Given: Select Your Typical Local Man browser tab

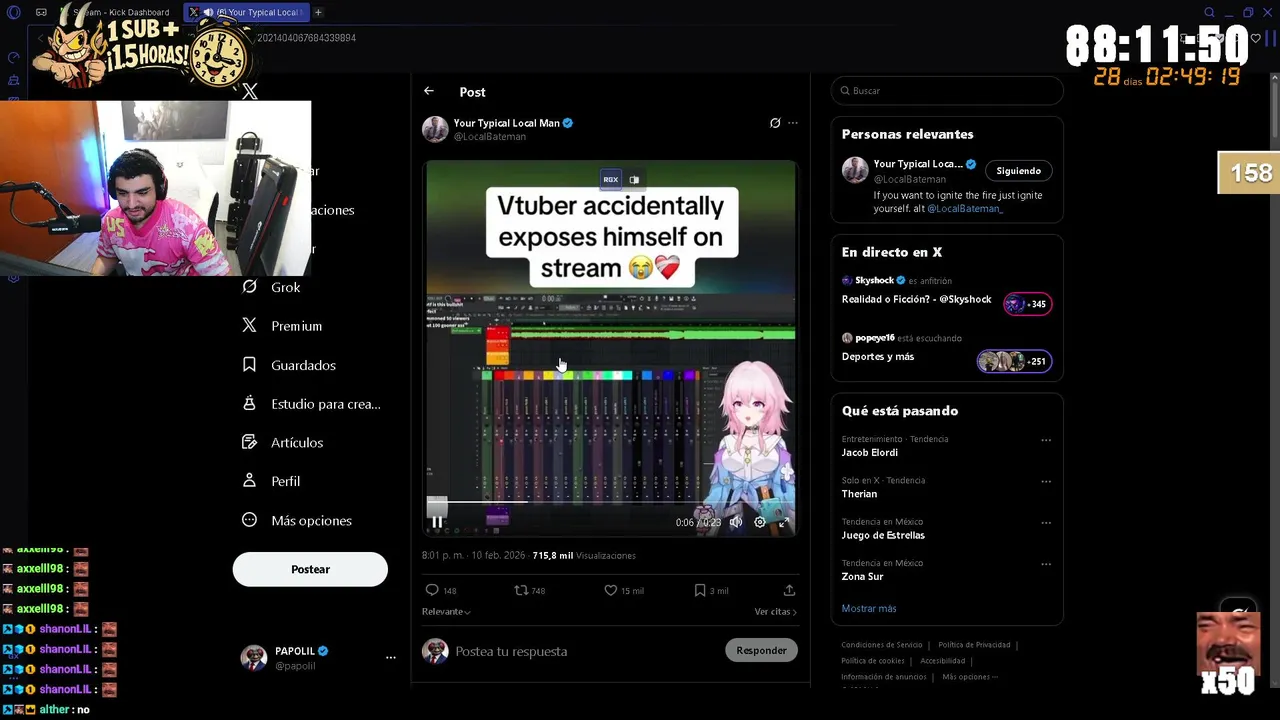Looking at the screenshot, I should click(248, 12).
